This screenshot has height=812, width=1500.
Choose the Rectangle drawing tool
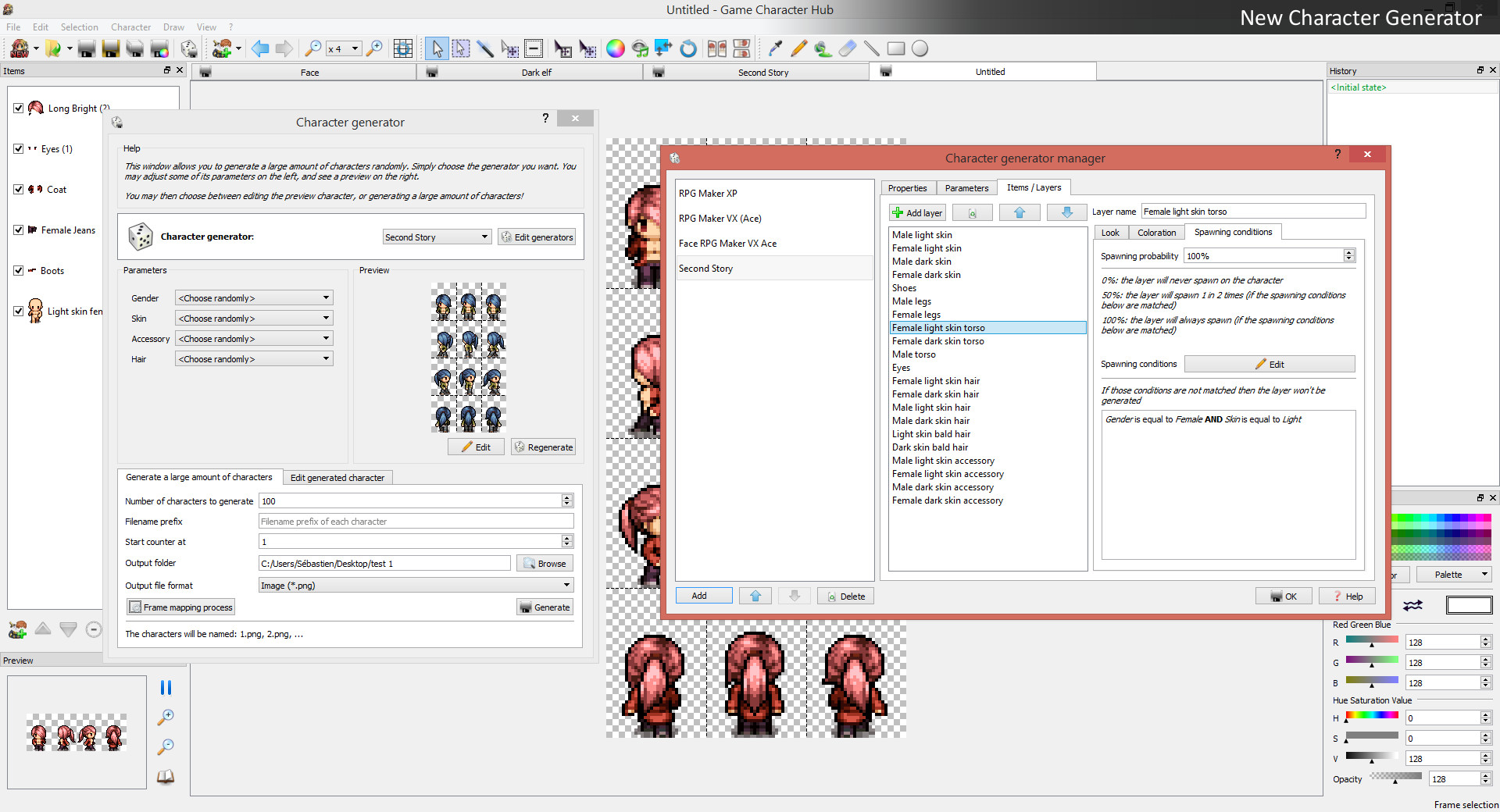896,48
